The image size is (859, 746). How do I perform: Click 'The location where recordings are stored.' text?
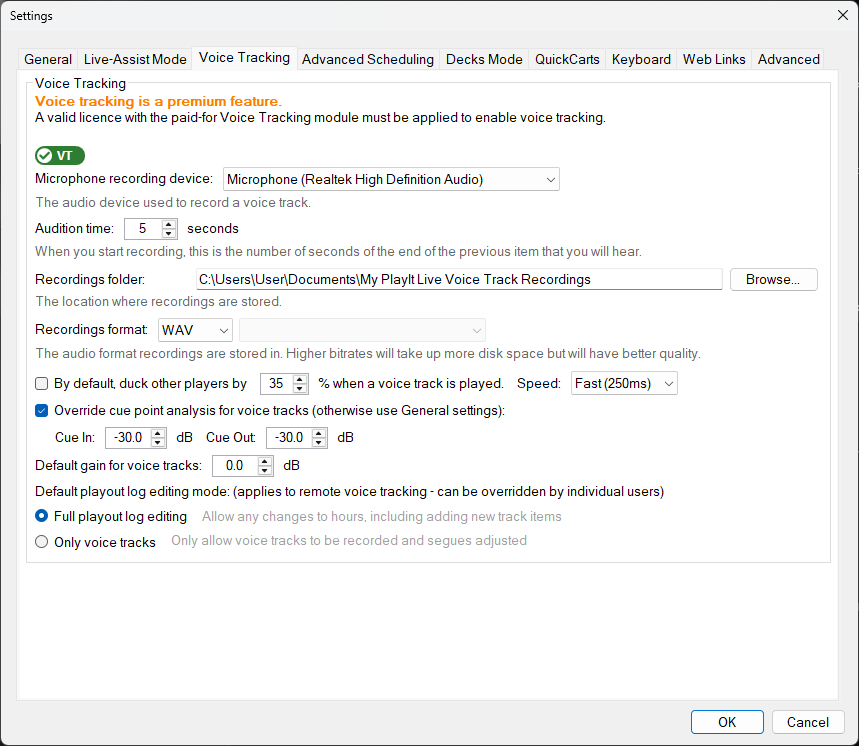point(158,301)
